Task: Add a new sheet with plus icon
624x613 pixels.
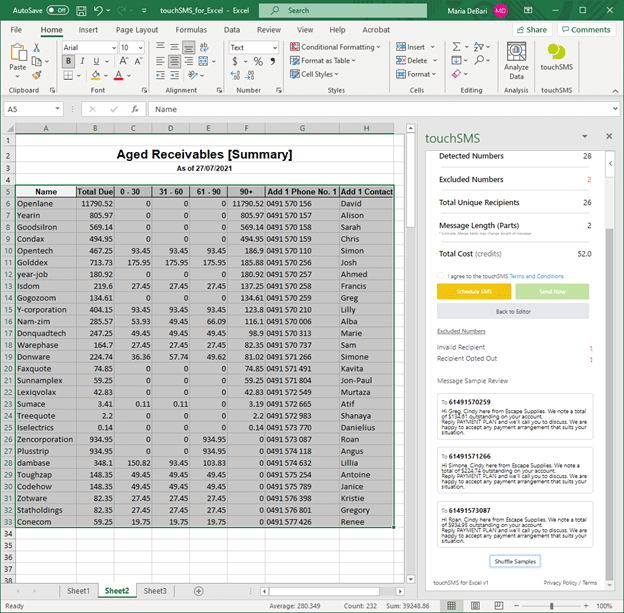Action: click(x=198, y=591)
